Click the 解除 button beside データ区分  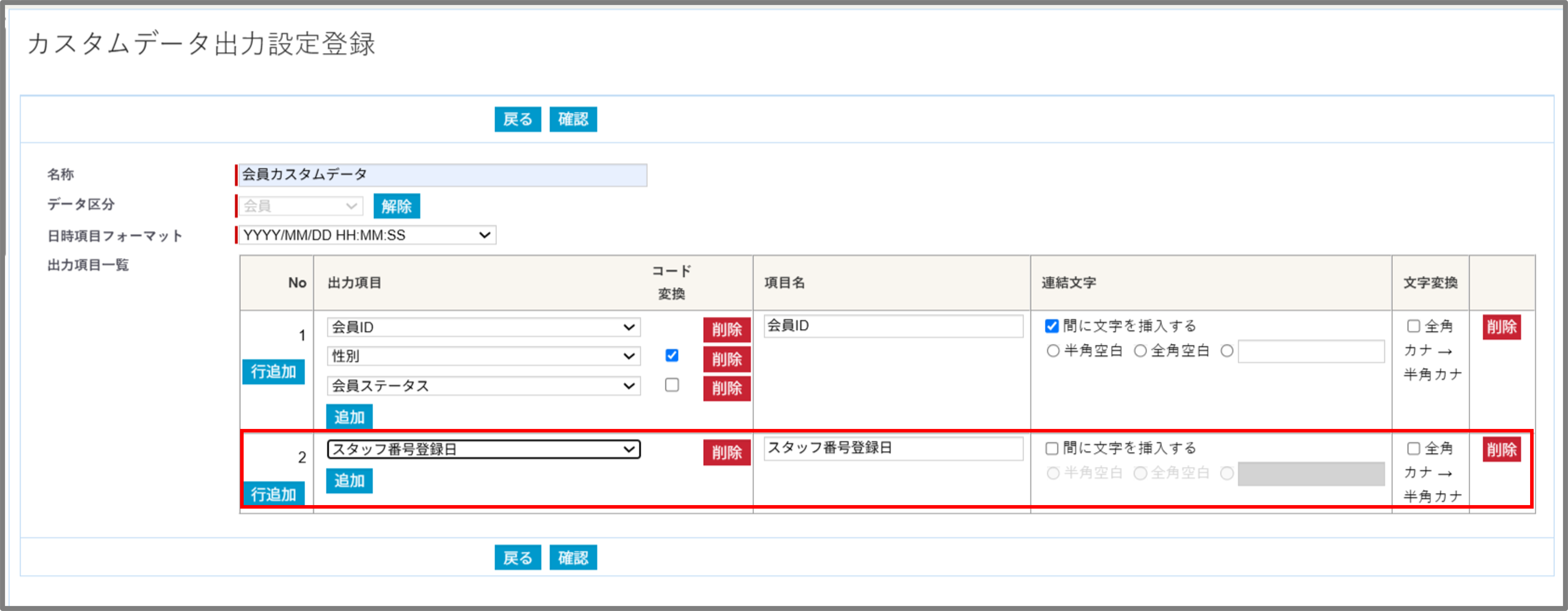coord(396,206)
